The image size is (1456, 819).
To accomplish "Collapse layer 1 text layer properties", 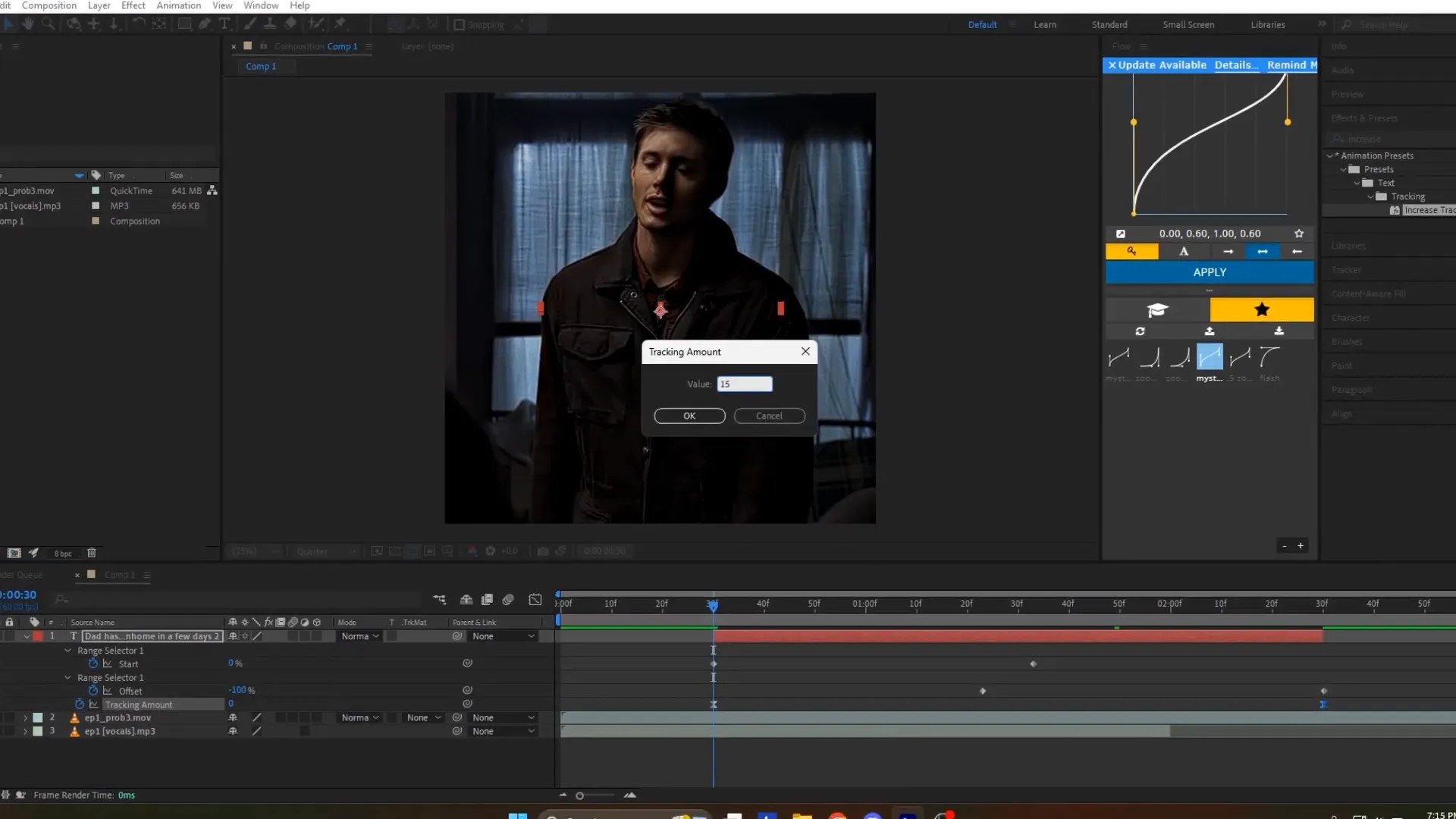I will click(27, 636).
